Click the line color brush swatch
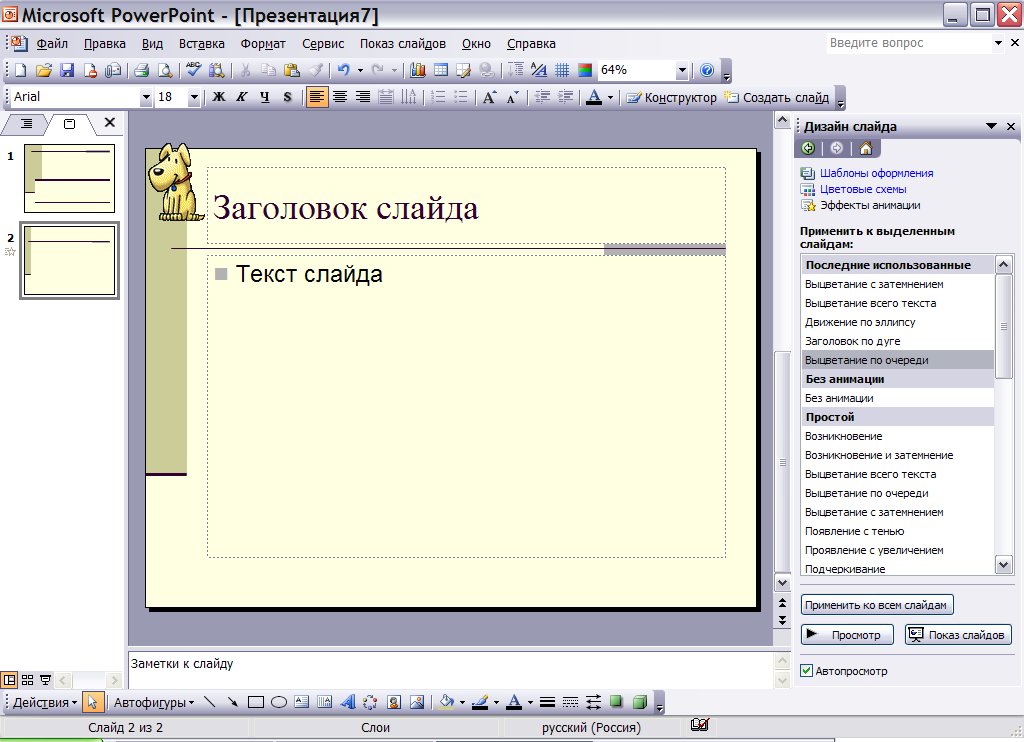Image resolution: width=1024 pixels, height=742 pixels. 480,702
